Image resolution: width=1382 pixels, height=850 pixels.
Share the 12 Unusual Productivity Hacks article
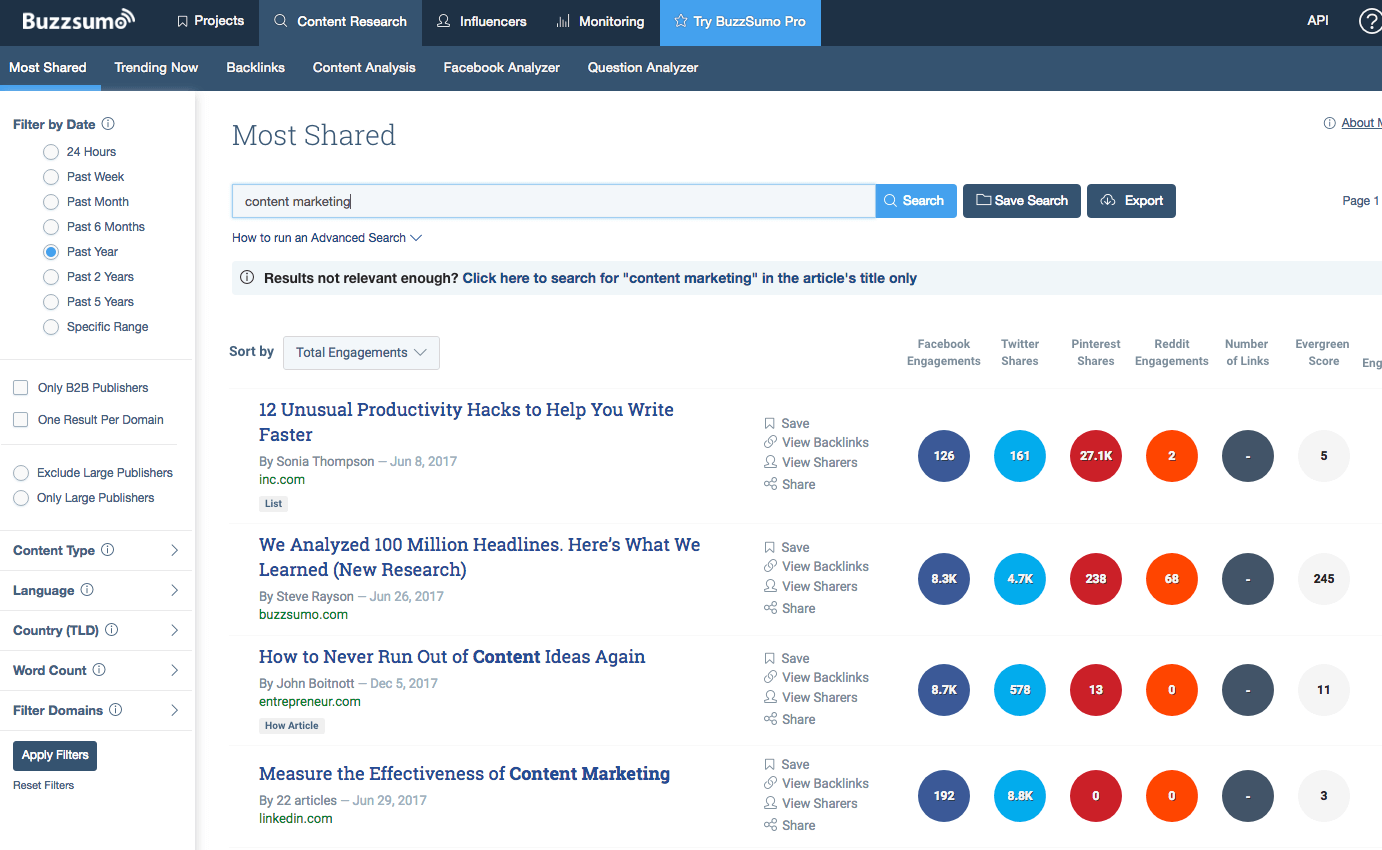click(x=790, y=484)
